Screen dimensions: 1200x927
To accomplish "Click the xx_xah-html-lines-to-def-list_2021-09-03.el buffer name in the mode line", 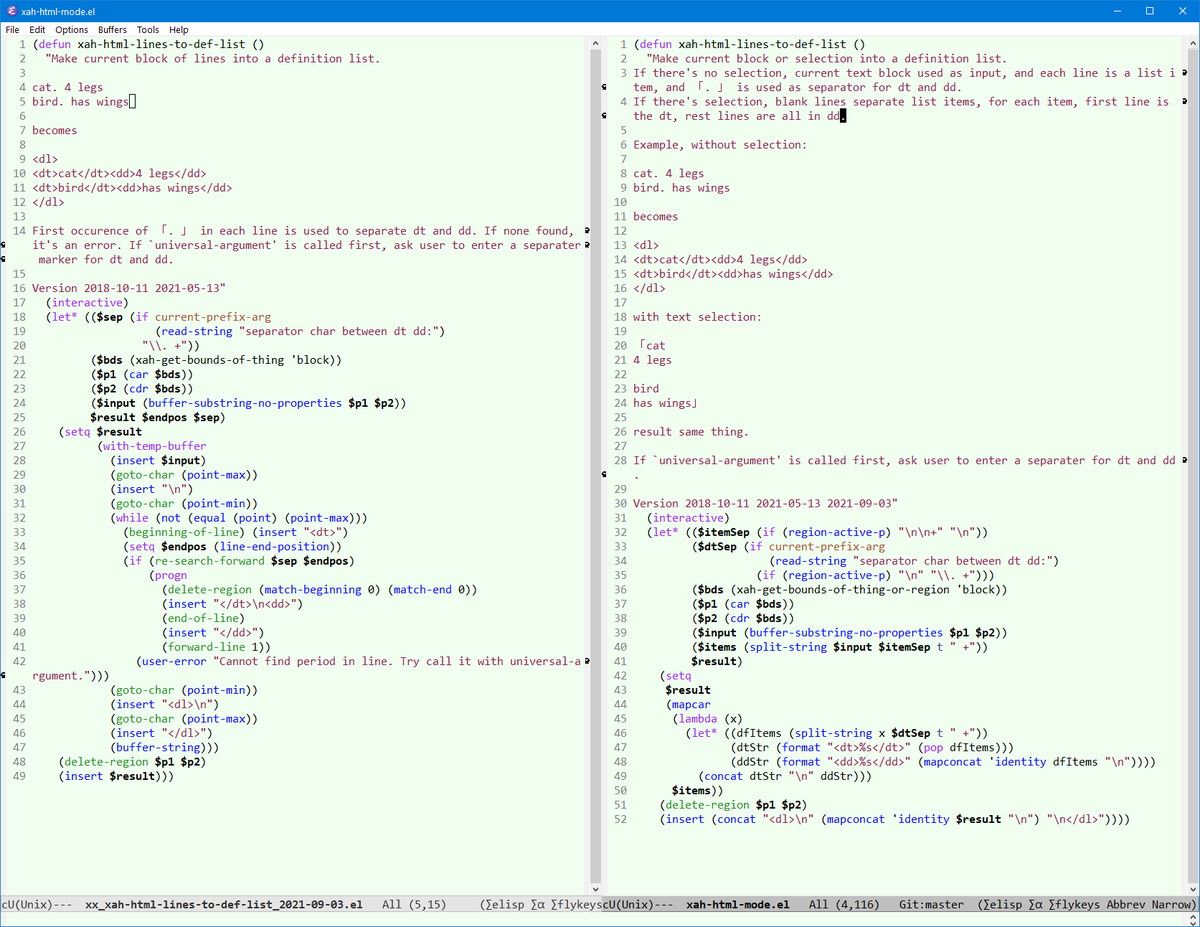I will [x=224, y=905].
